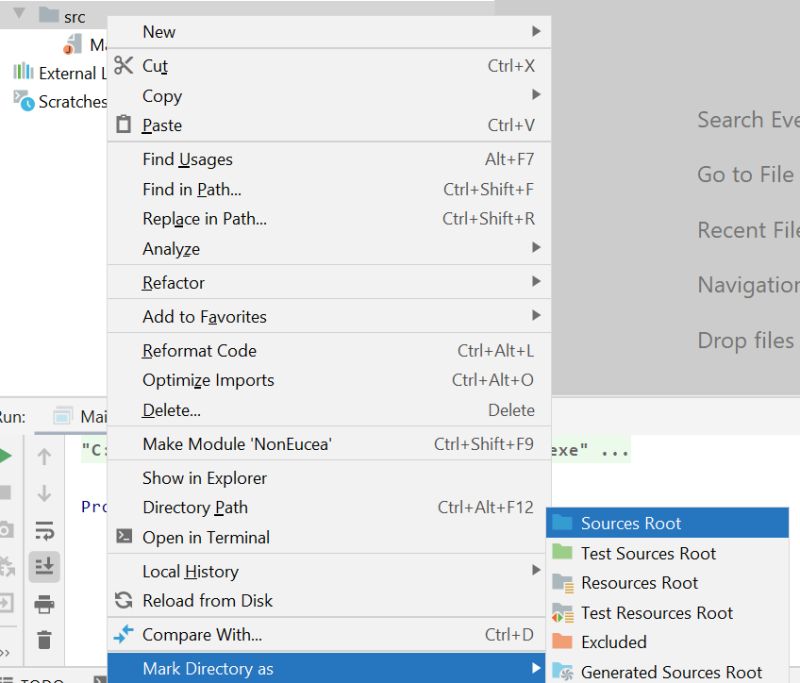
Task: Select Test Sources Root option
Action: [x=648, y=553]
